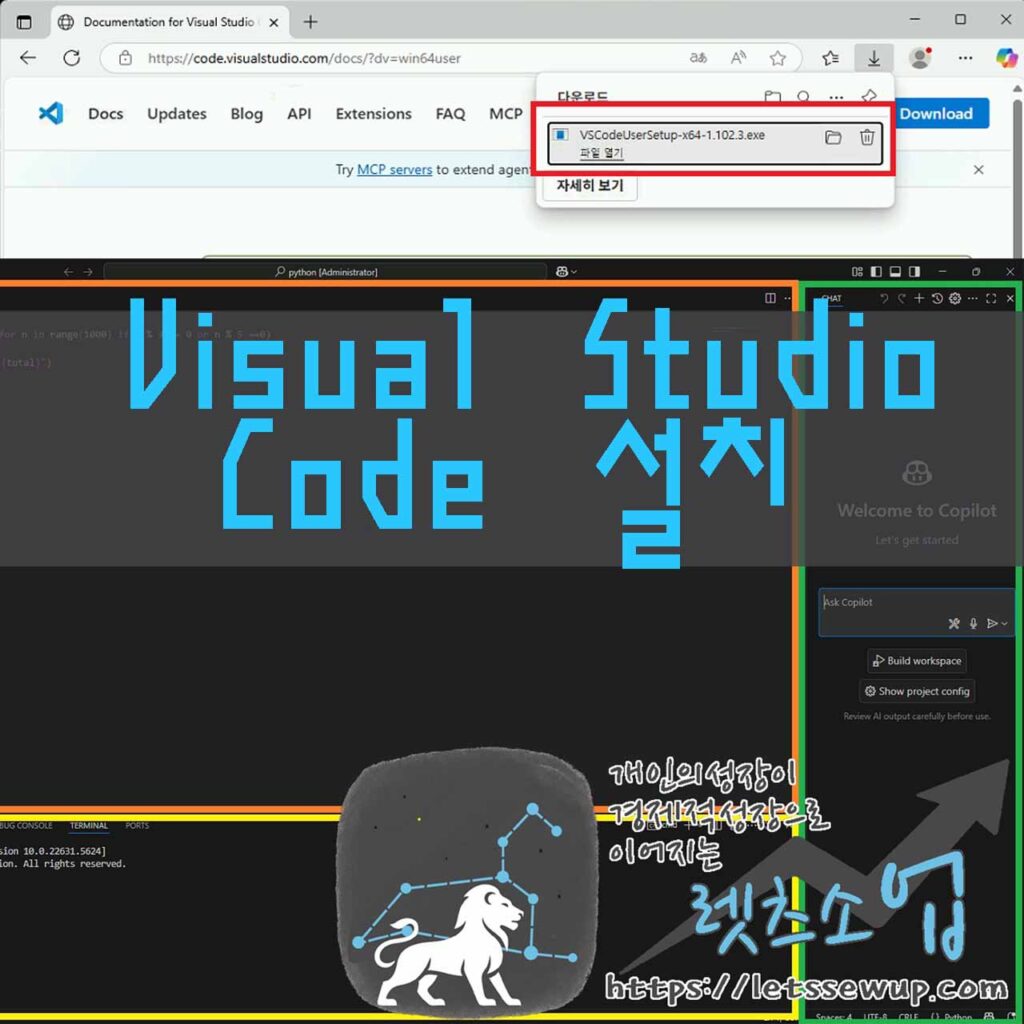Select the CHAT panel tab

(831, 298)
